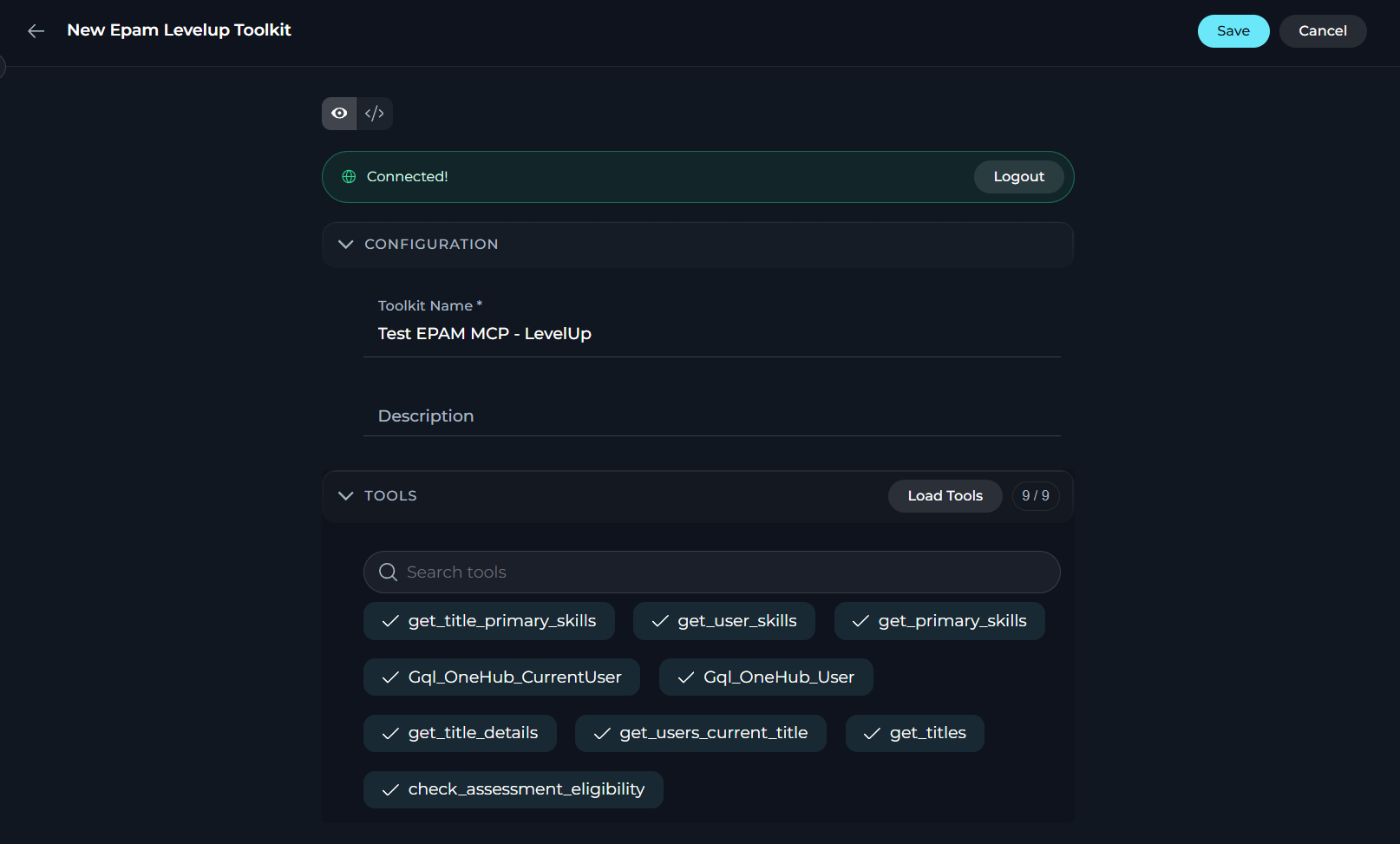
Task: Click the back arrow icon
Action: 36,31
